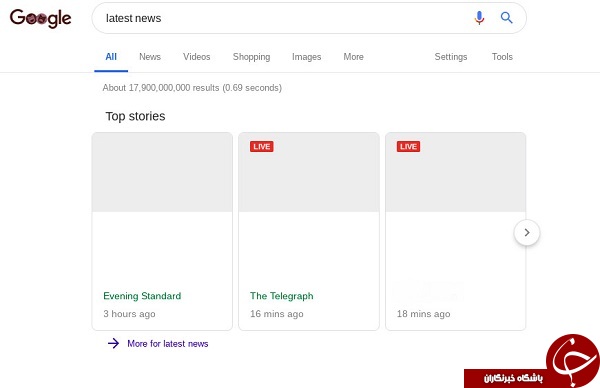The width and height of the screenshot is (600, 388).
Task: Switch to the News tab
Action: (x=150, y=57)
